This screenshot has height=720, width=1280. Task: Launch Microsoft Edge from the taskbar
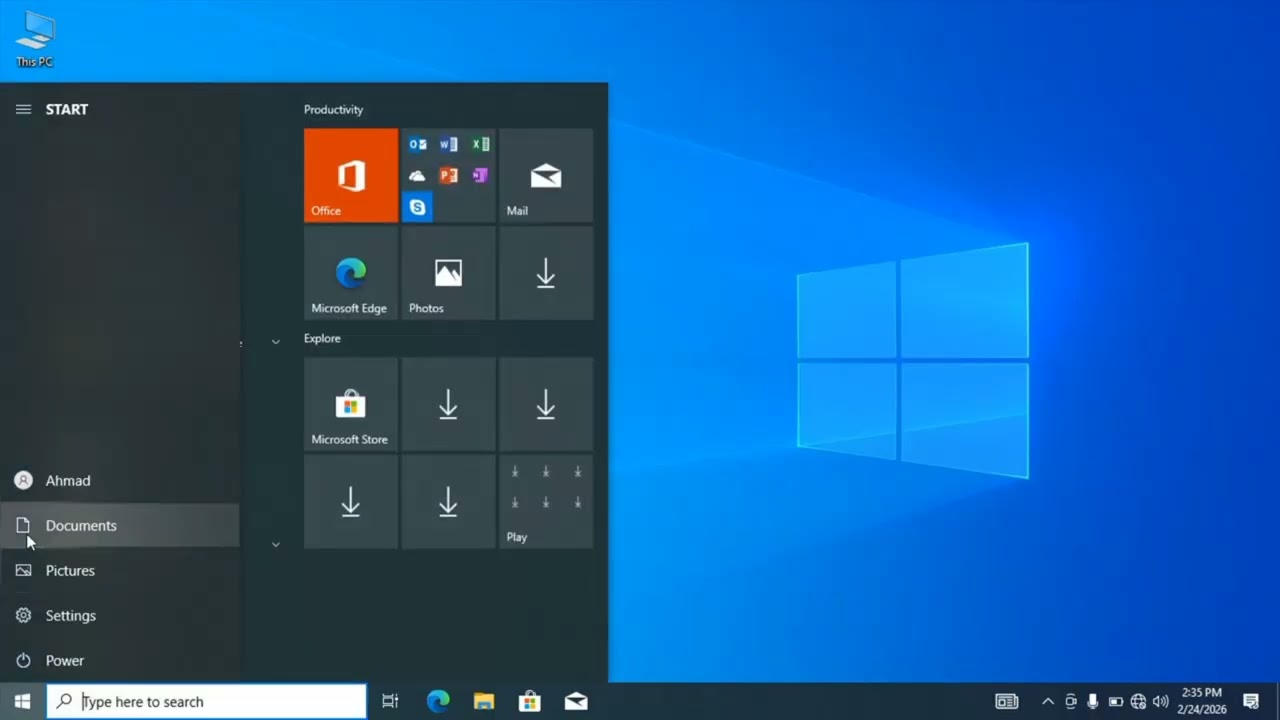438,701
